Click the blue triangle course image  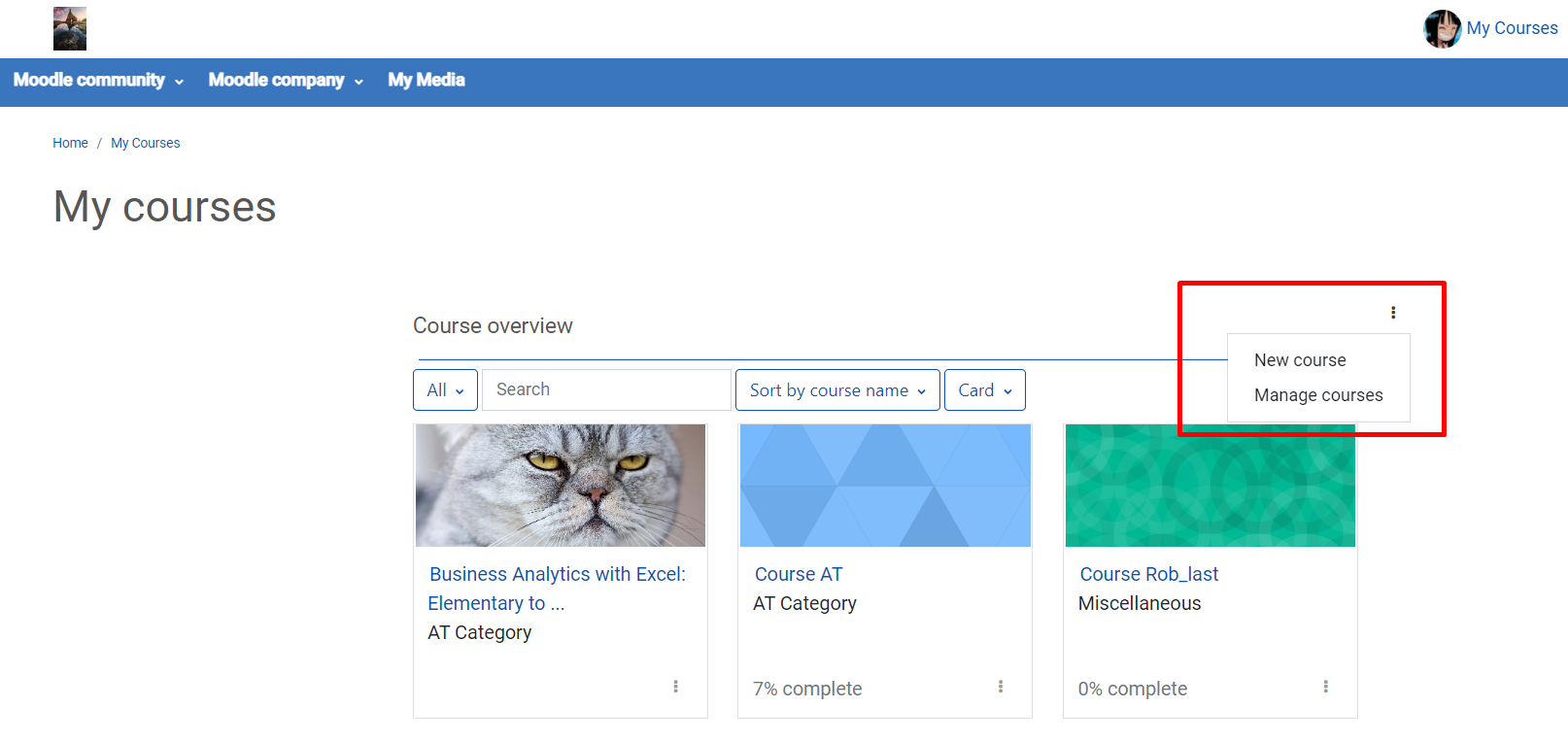pos(885,486)
